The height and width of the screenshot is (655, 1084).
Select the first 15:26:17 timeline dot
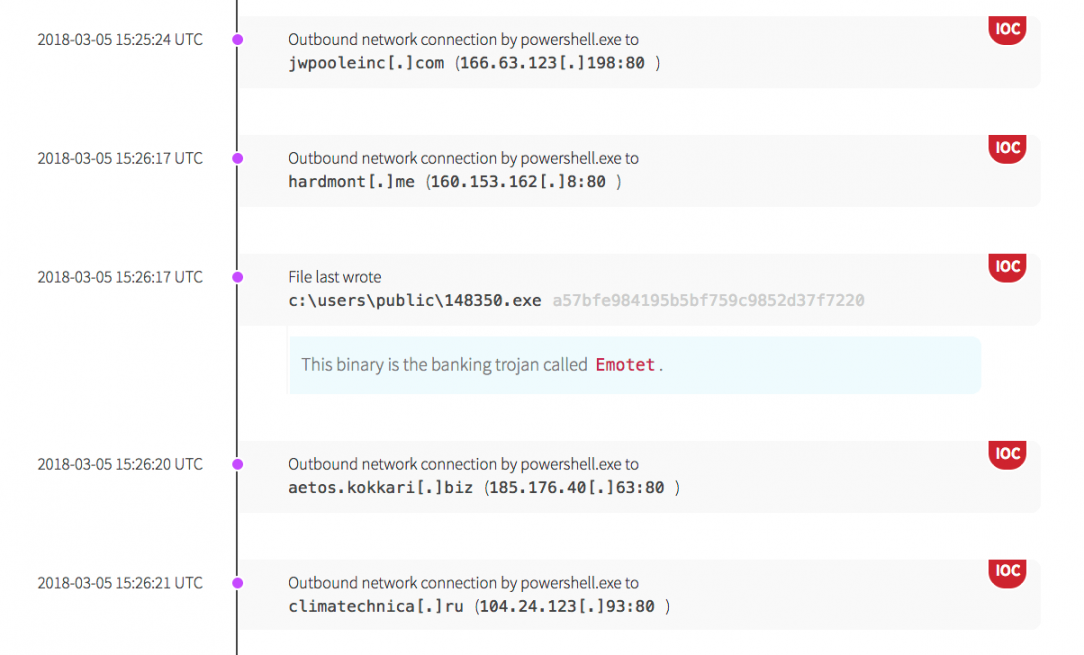237,158
